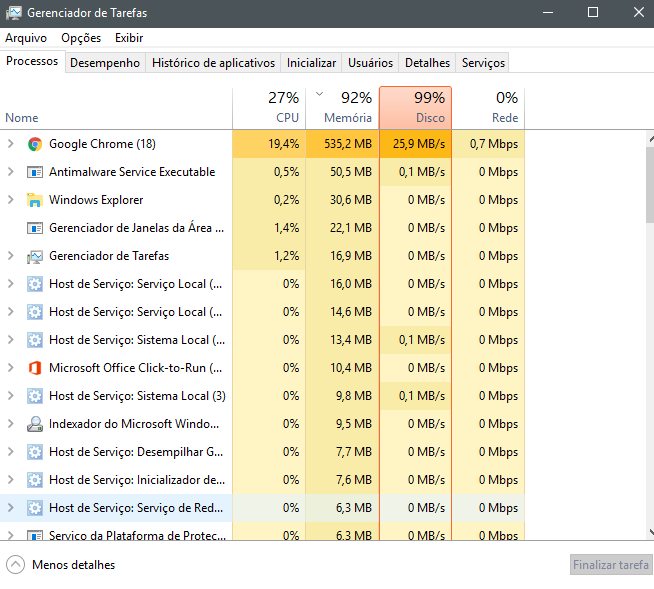This screenshot has width=654, height=589.
Task: Switch to the Usuários tab
Action: point(370,63)
